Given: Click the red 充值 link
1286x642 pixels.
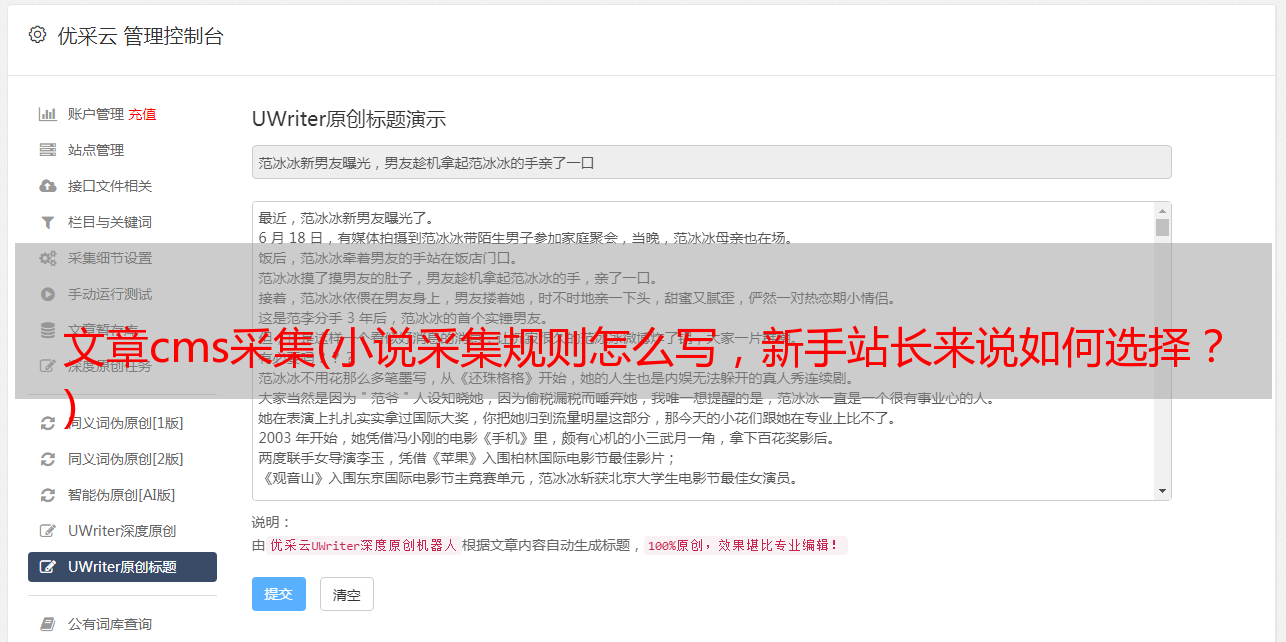Looking at the screenshot, I should point(142,114).
